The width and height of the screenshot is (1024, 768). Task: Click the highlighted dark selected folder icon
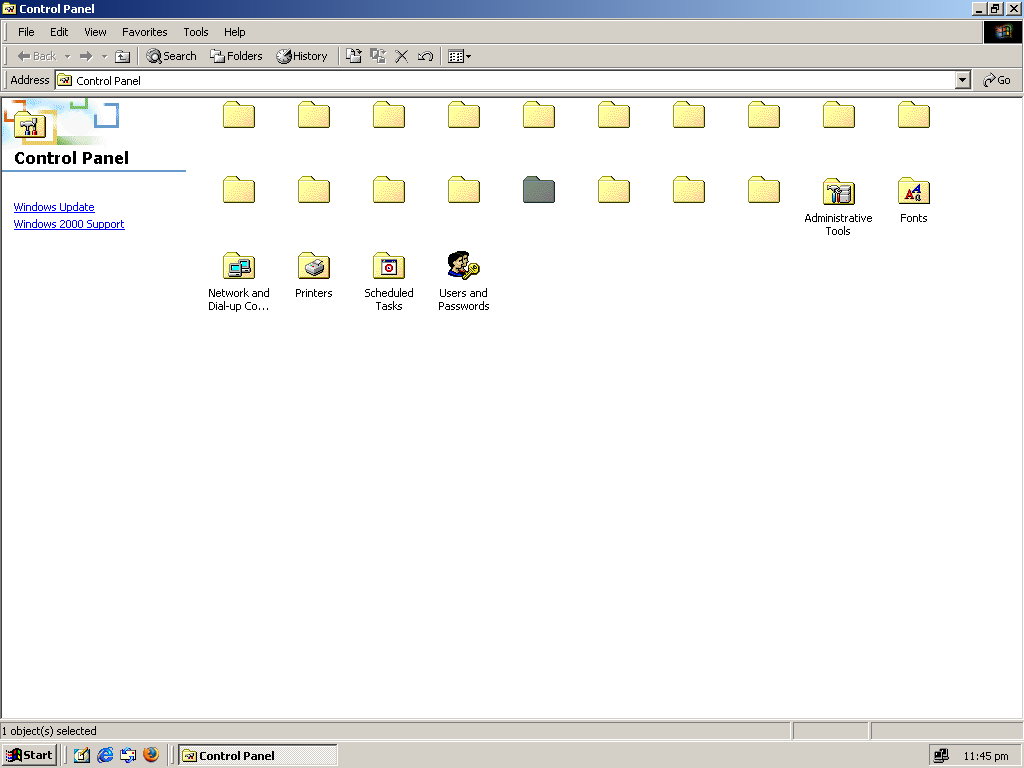pyautogui.click(x=539, y=190)
